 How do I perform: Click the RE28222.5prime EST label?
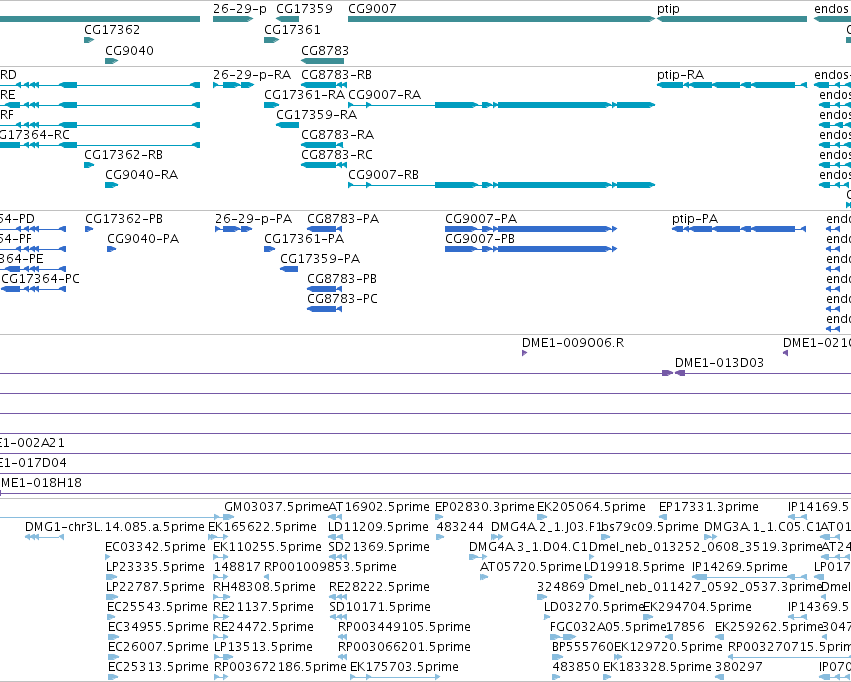click(x=379, y=587)
